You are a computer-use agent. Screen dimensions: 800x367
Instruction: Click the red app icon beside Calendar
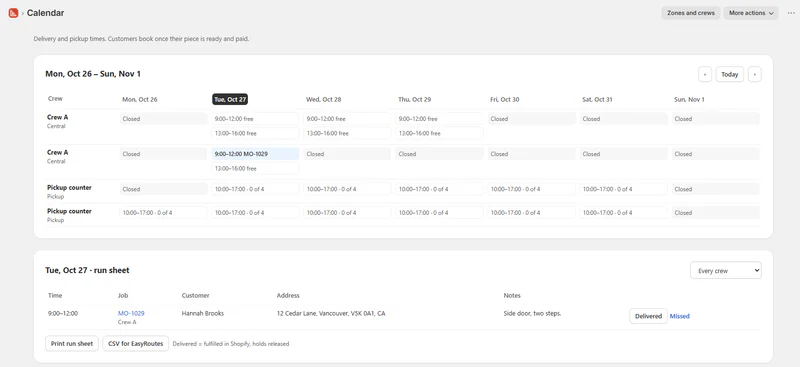point(13,13)
